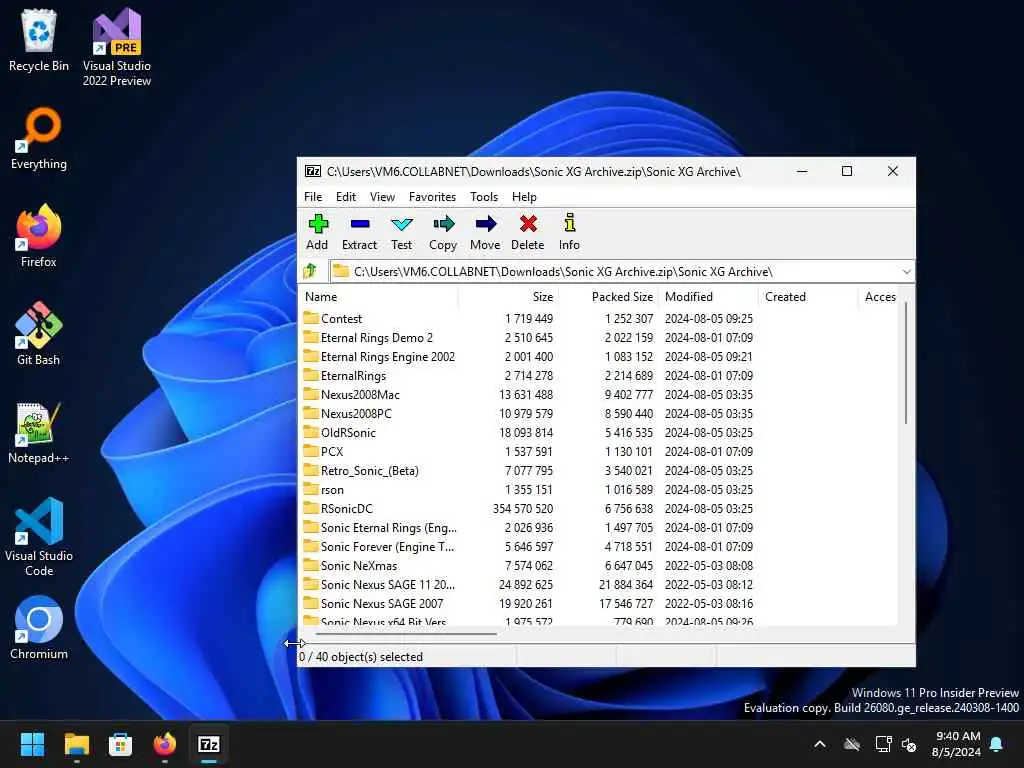Select the Nexus2008Mac folder
The height and width of the screenshot is (768, 1024).
(x=351, y=394)
